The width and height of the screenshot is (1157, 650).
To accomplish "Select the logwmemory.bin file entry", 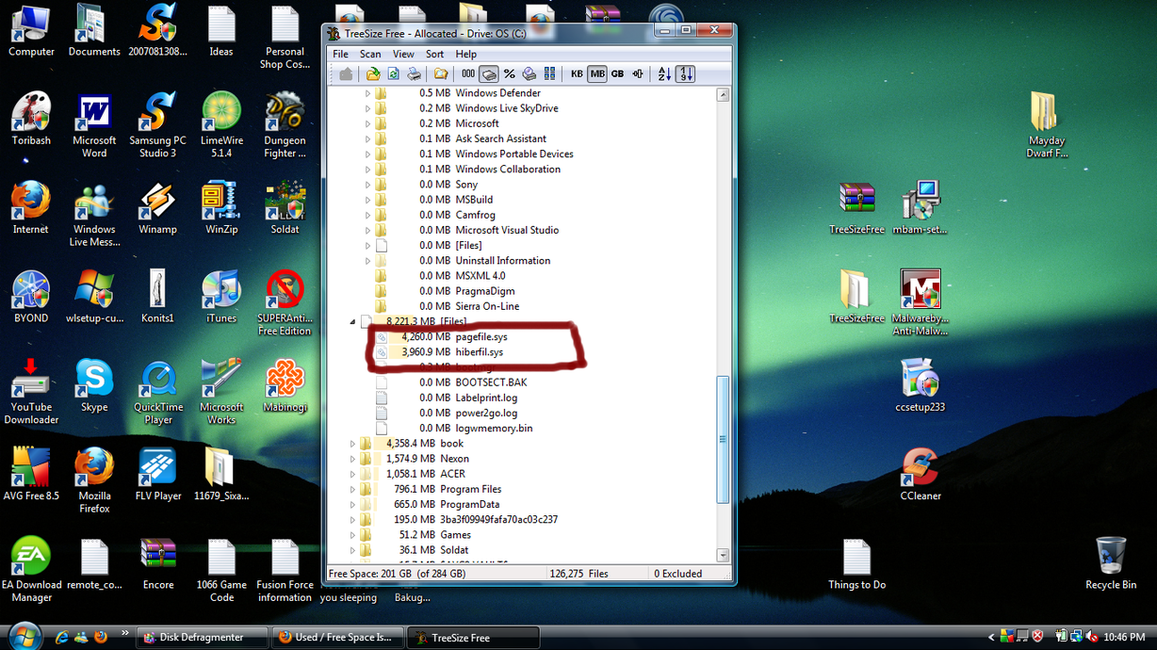I will tap(494, 428).
